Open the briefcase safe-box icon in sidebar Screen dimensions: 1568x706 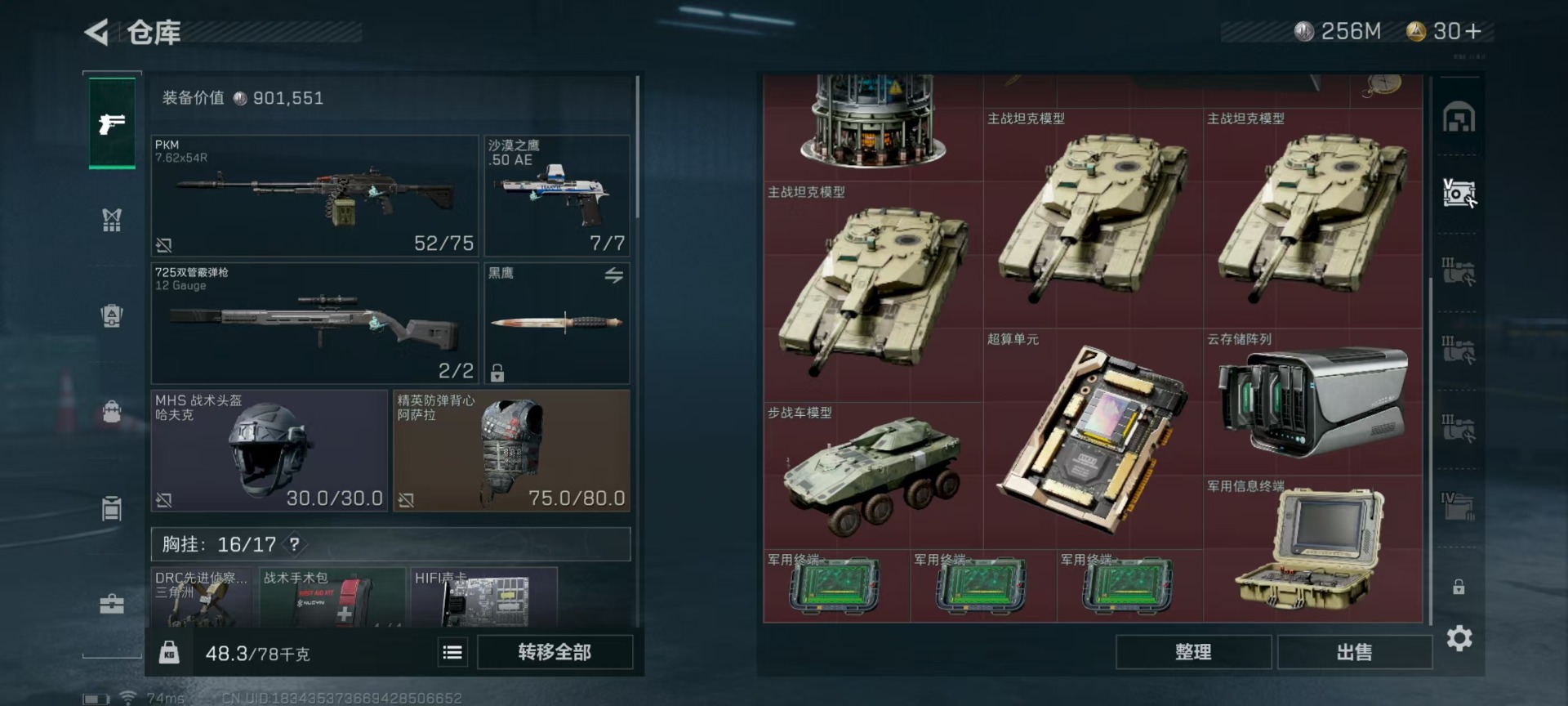(x=112, y=604)
